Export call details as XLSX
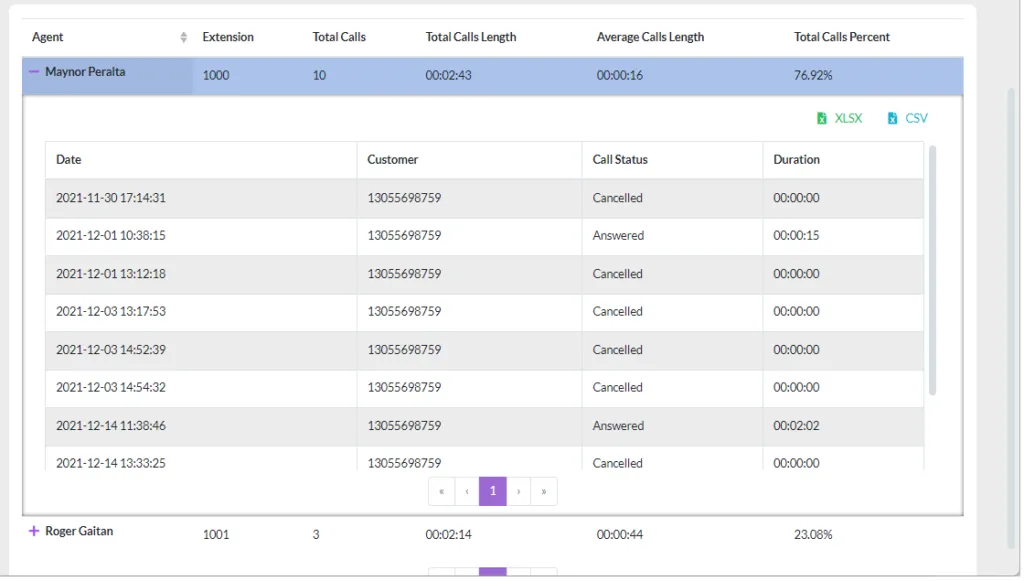This screenshot has width=1024, height=581. (x=840, y=118)
